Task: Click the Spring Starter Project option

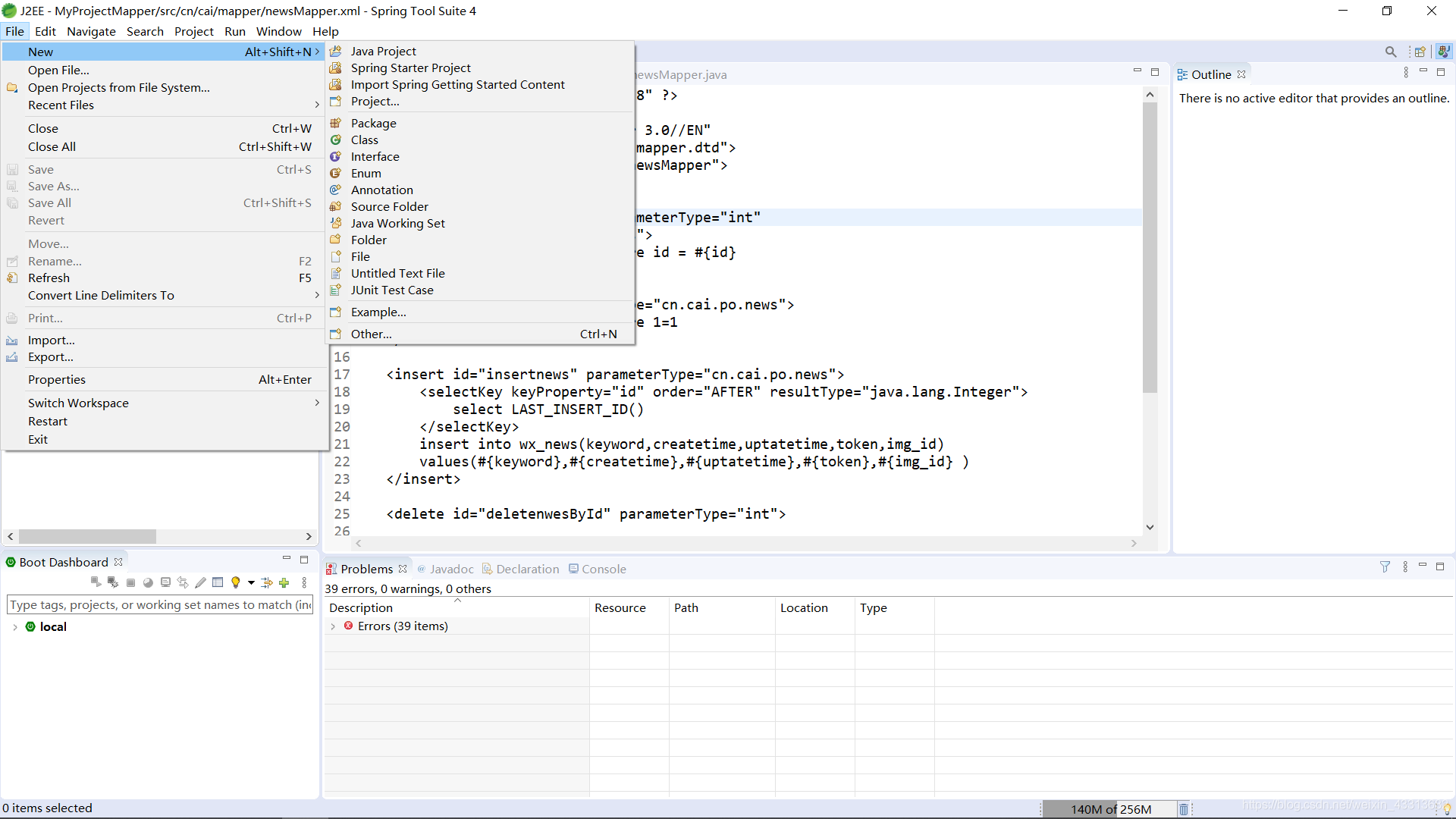Action: pyautogui.click(x=411, y=67)
